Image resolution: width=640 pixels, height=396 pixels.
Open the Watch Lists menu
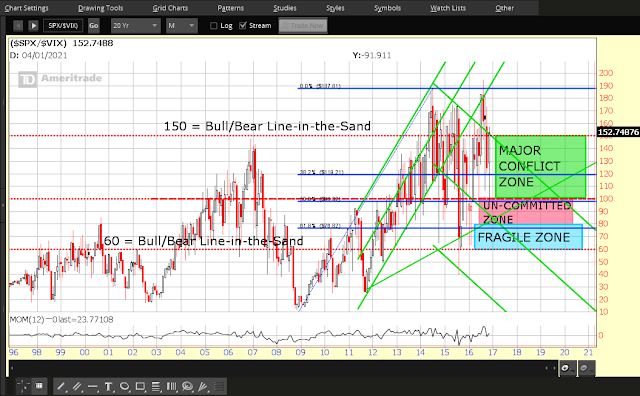(x=448, y=8)
